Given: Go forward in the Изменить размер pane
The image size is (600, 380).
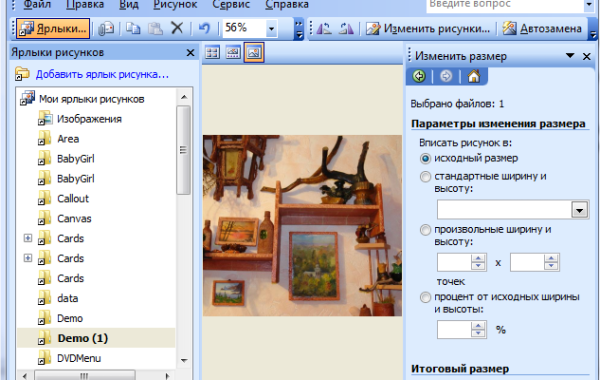Looking at the screenshot, I should pyautogui.click(x=446, y=76).
